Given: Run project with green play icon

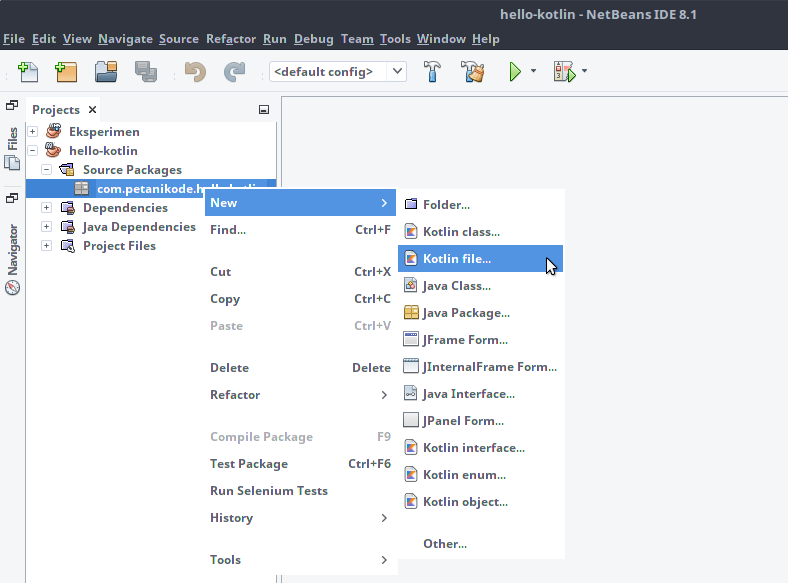Looking at the screenshot, I should 515,71.
